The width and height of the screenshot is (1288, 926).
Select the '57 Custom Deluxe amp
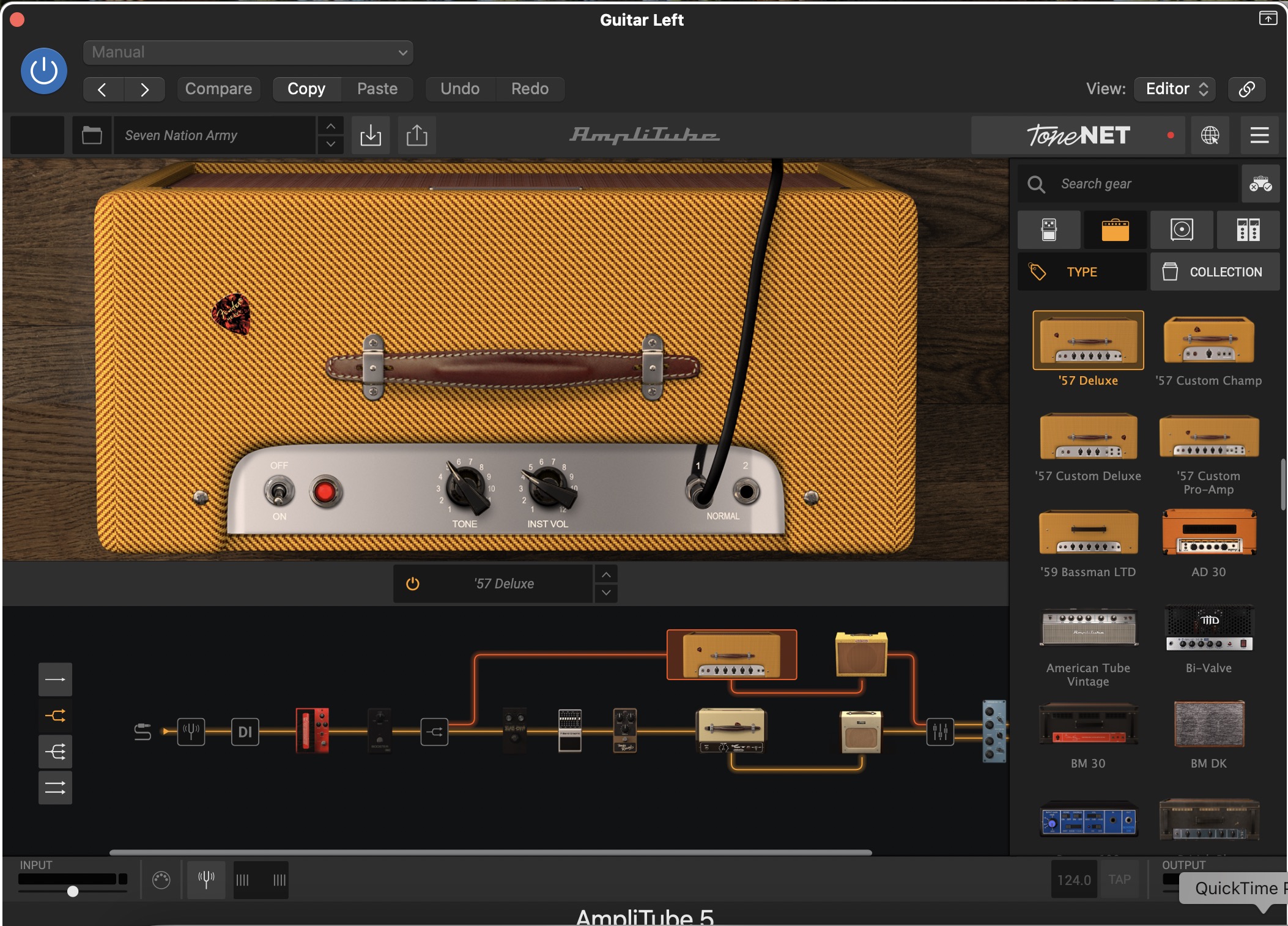pos(1088,437)
